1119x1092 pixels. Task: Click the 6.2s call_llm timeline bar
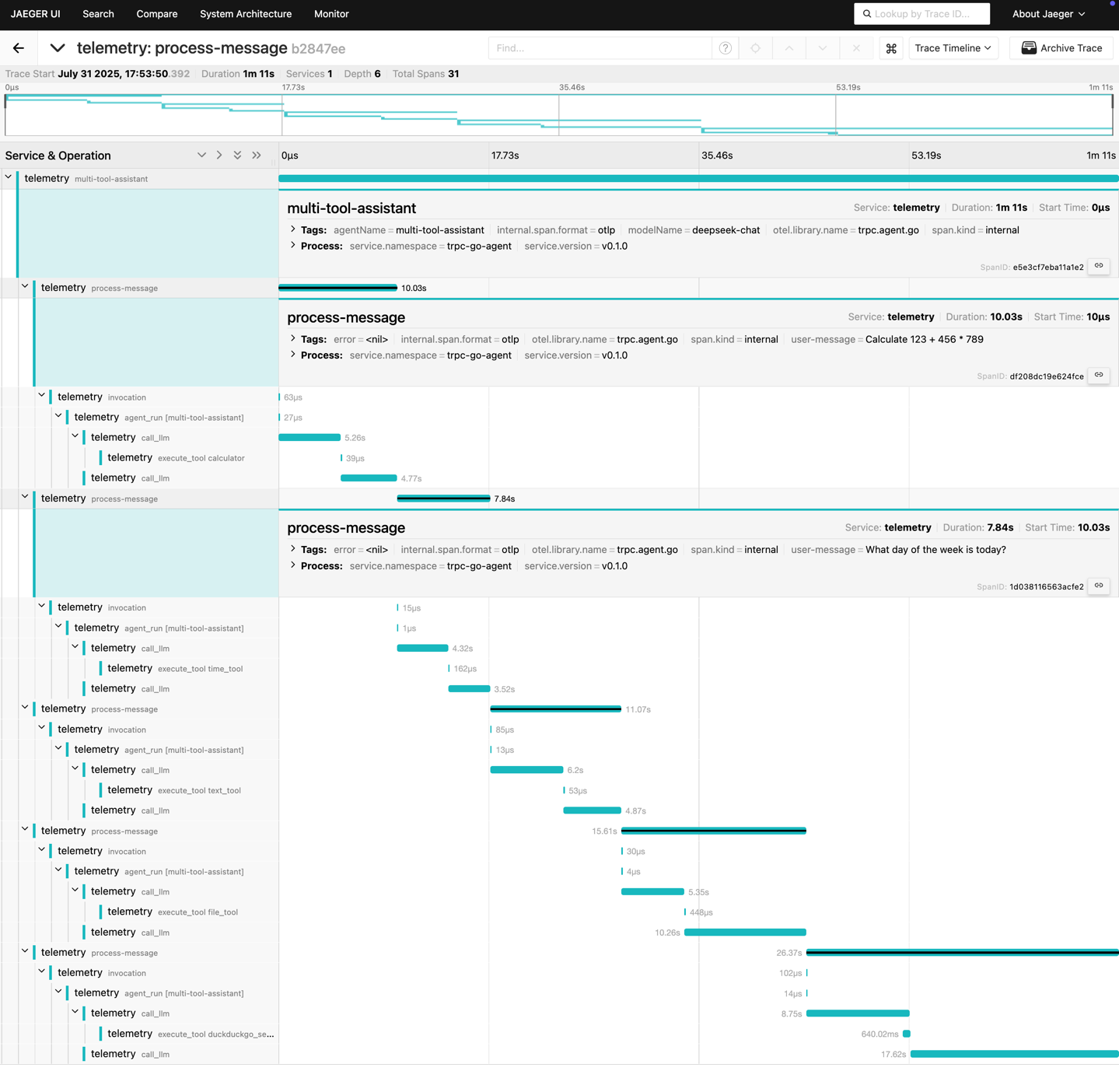click(x=526, y=770)
